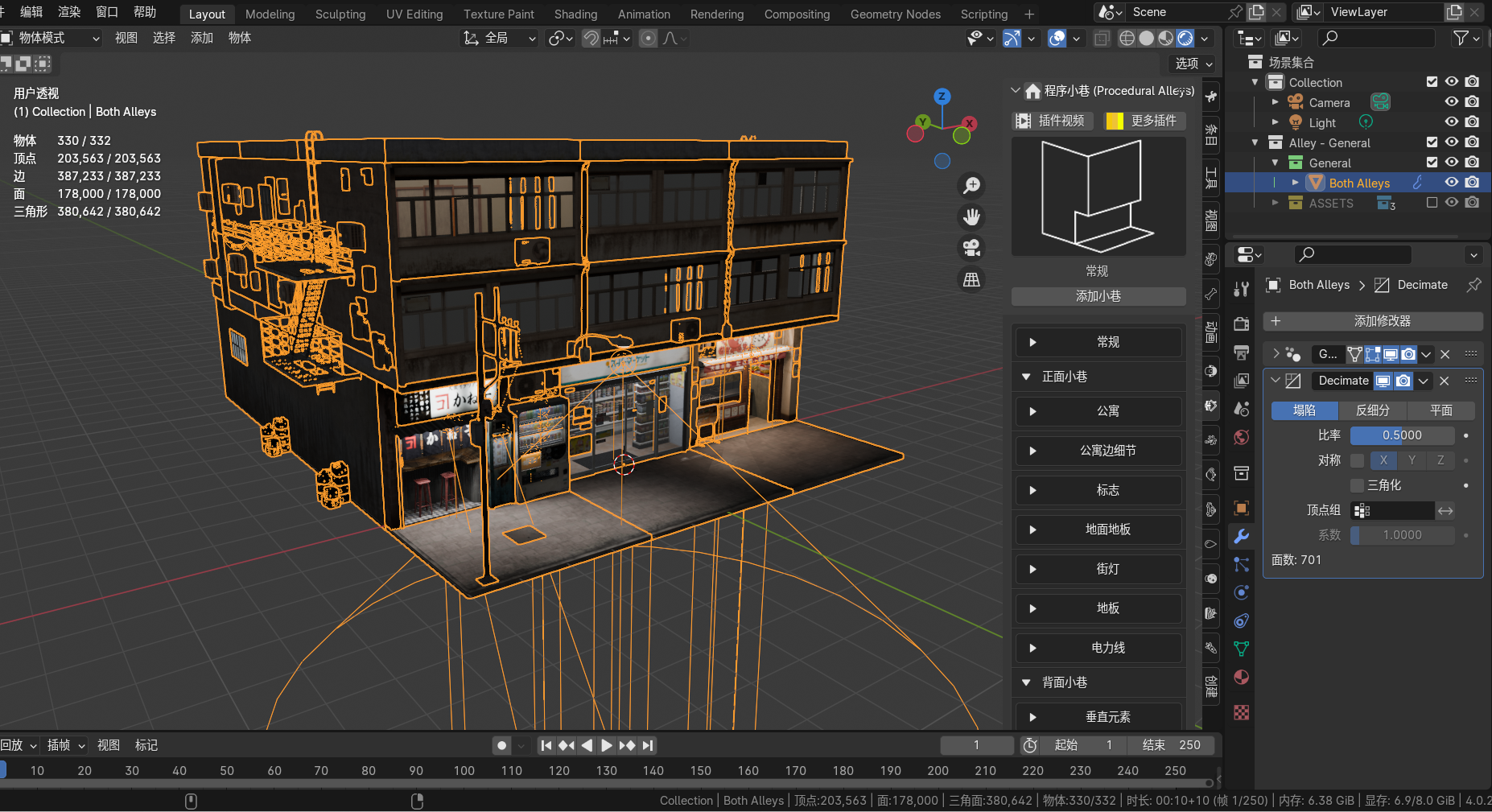Open the Object properties tab
1492x812 pixels.
[1242, 508]
